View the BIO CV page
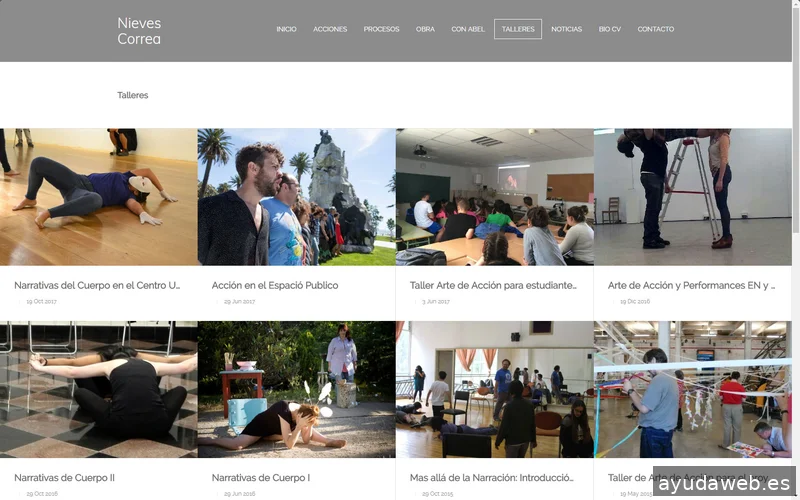The height and width of the screenshot is (500, 800). pyautogui.click(x=610, y=29)
